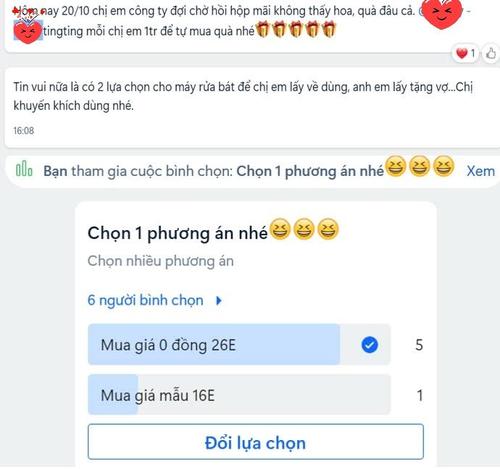Click the 'Đổi lựa chọn' button
500x469 pixels.
pos(256,442)
